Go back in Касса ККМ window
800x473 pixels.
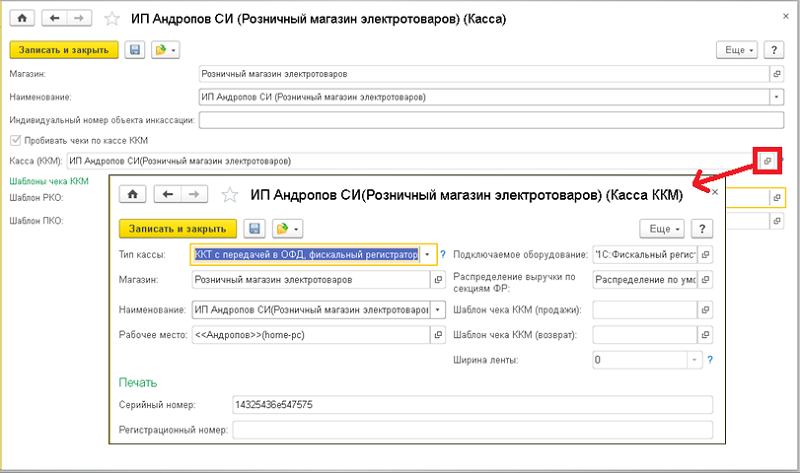pyautogui.click(x=167, y=194)
